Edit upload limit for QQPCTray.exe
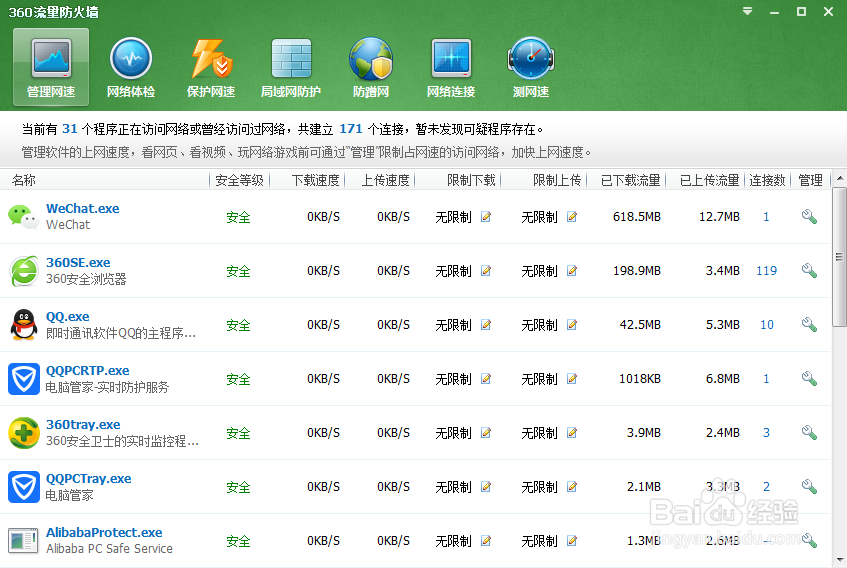847x568 pixels. 572,486
